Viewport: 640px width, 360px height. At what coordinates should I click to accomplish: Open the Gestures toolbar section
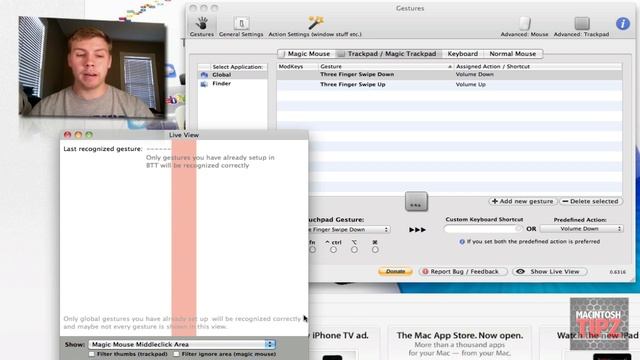tap(202, 27)
